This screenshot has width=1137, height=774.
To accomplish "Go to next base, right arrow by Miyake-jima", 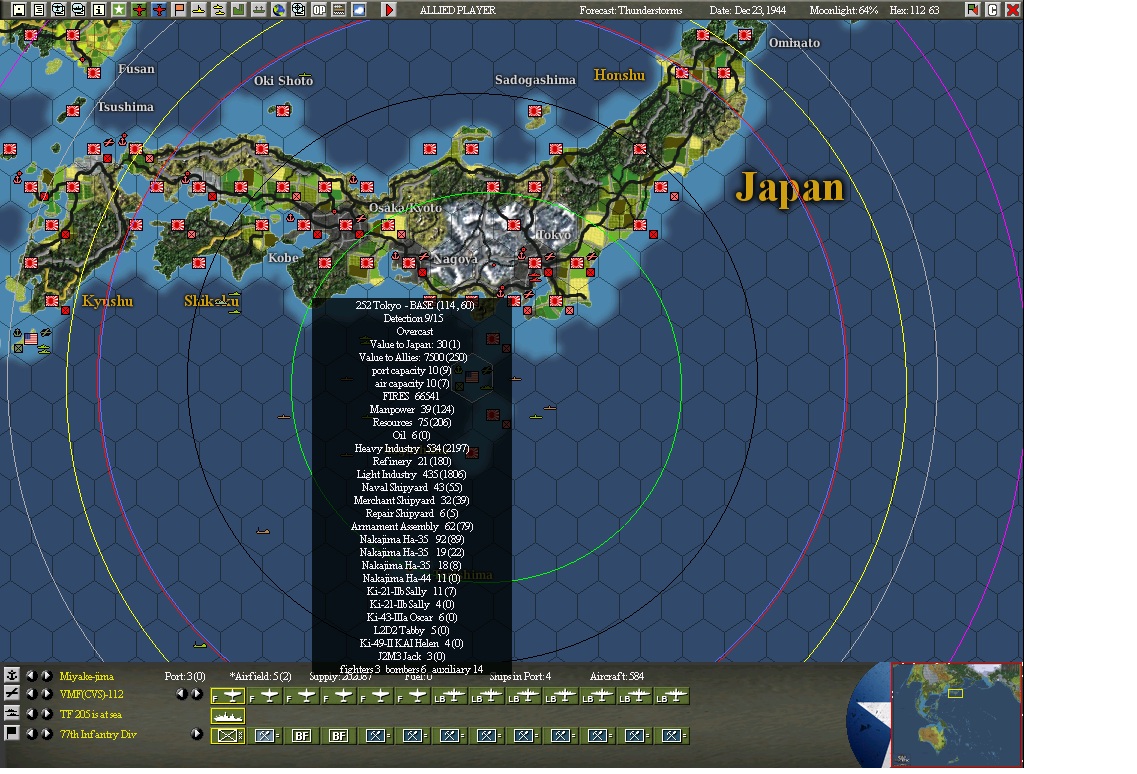I will pos(46,675).
